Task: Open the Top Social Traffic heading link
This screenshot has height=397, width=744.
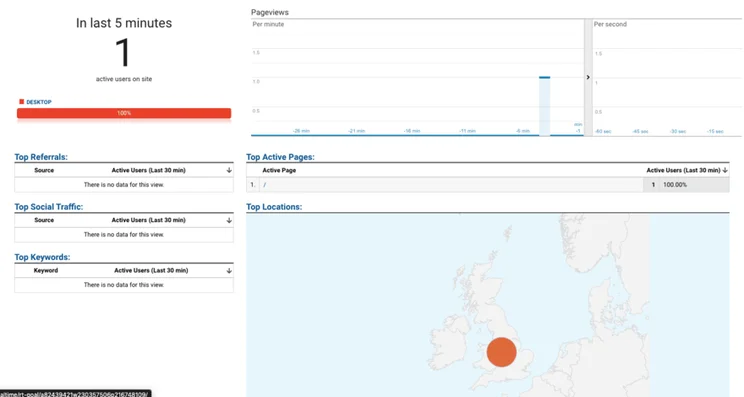Action: (48, 207)
